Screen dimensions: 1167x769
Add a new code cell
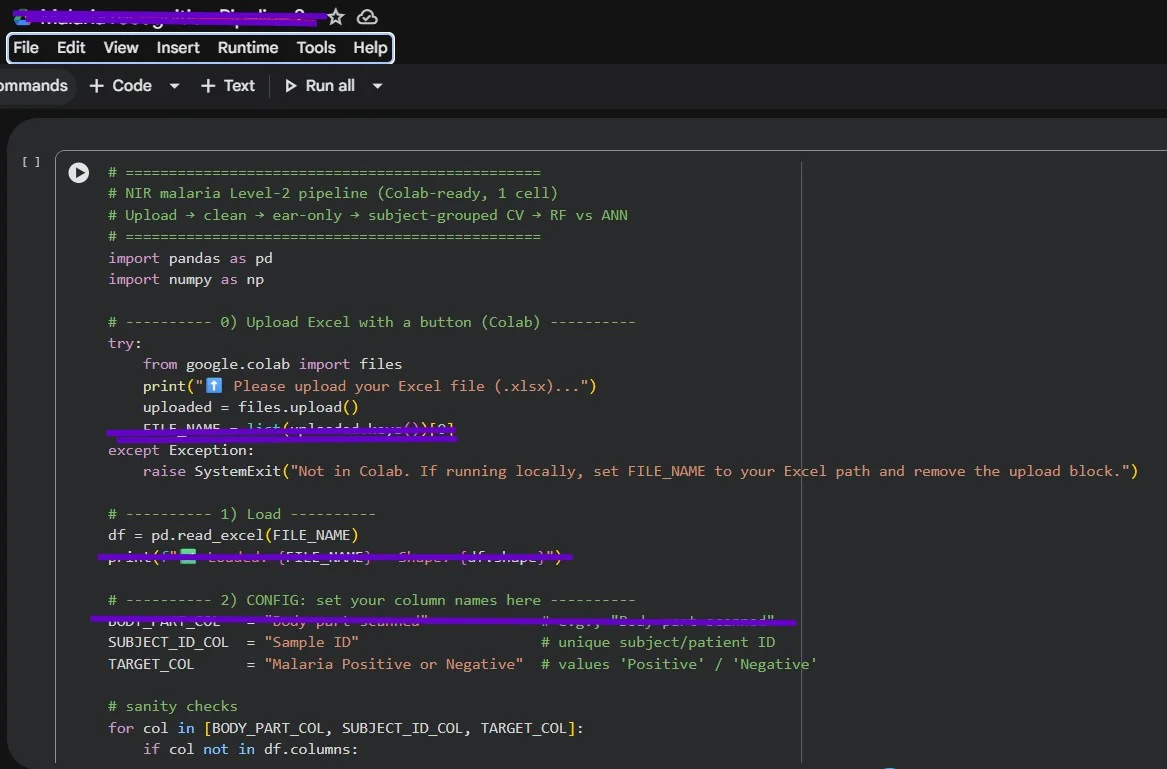tap(121, 86)
